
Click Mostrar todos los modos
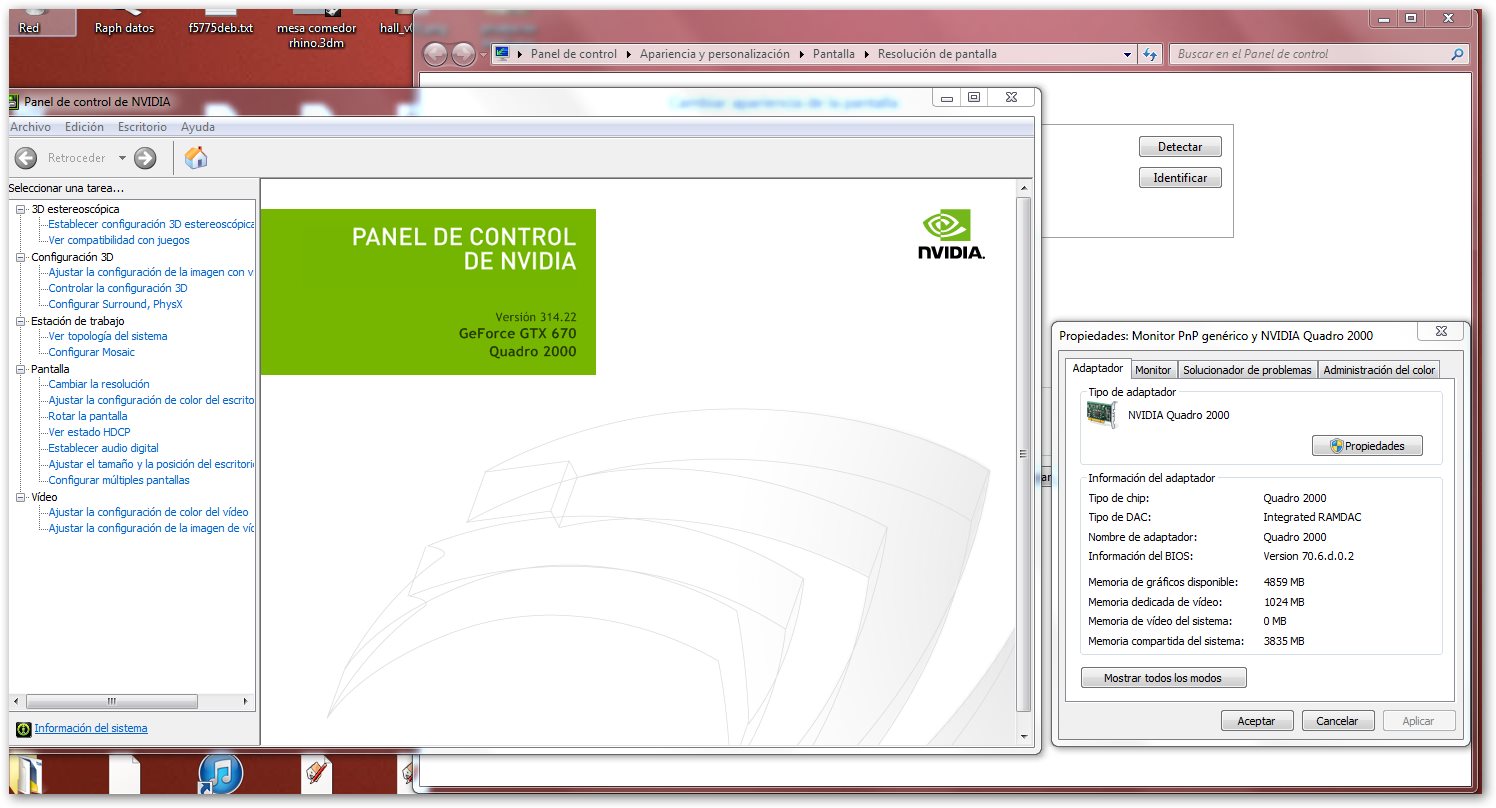click(1164, 678)
